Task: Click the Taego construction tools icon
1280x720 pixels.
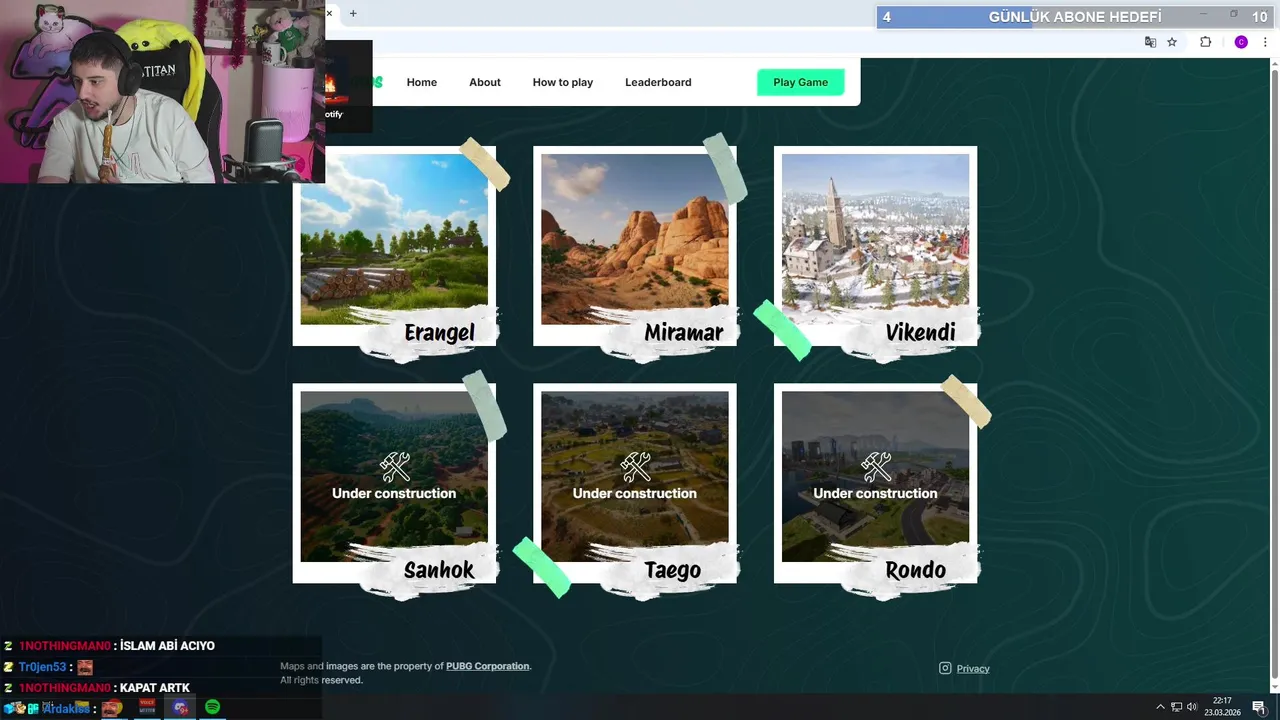Action: point(635,466)
